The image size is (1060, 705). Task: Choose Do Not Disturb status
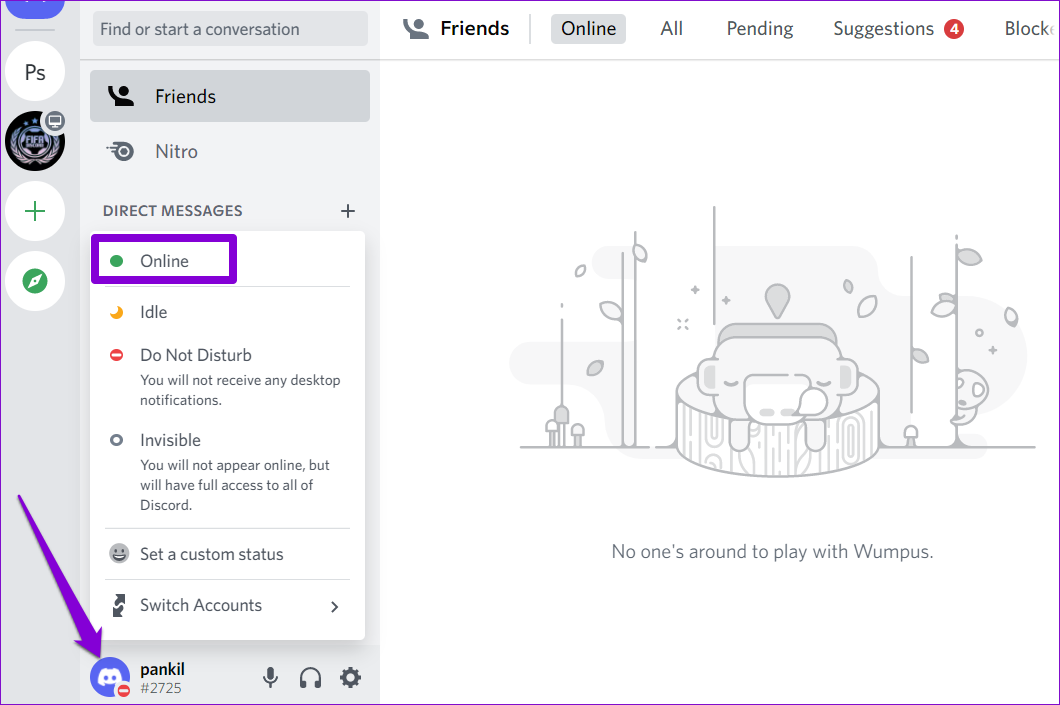[x=227, y=376]
